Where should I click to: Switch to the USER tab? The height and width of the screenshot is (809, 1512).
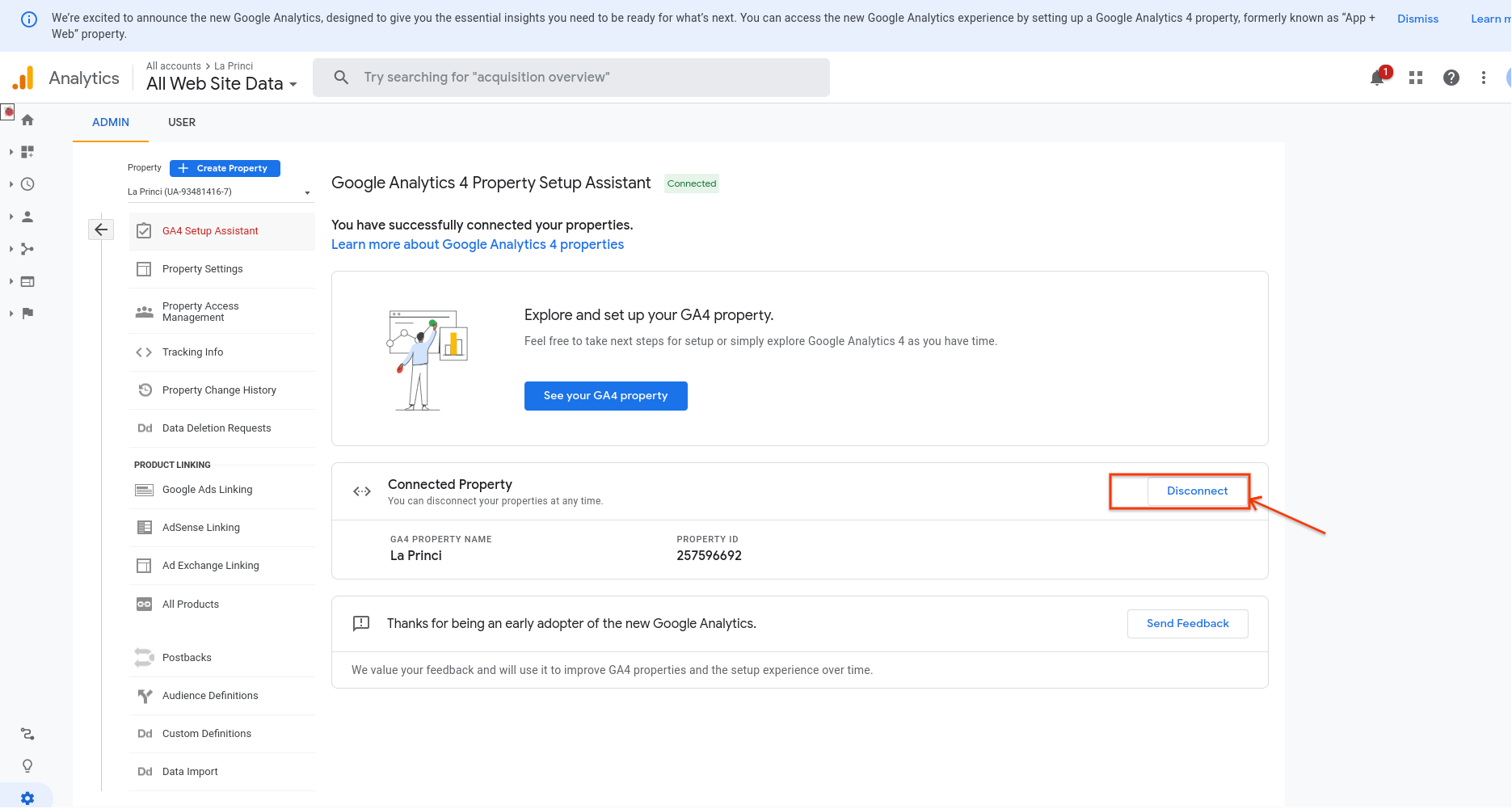click(x=182, y=122)
